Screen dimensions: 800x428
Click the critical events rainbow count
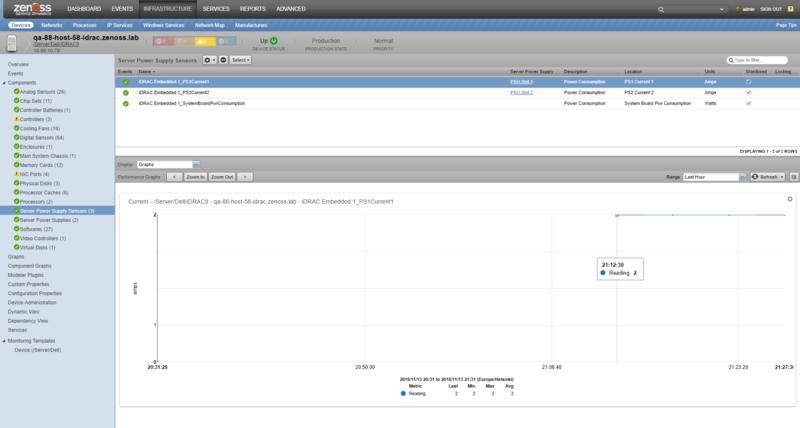tap(161, 41)
